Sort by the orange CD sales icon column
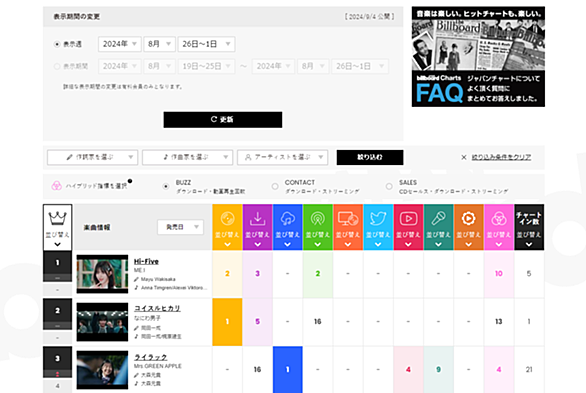Image resolution: width=586 pixels, height=393 pixels. click(x=227, y=227)
